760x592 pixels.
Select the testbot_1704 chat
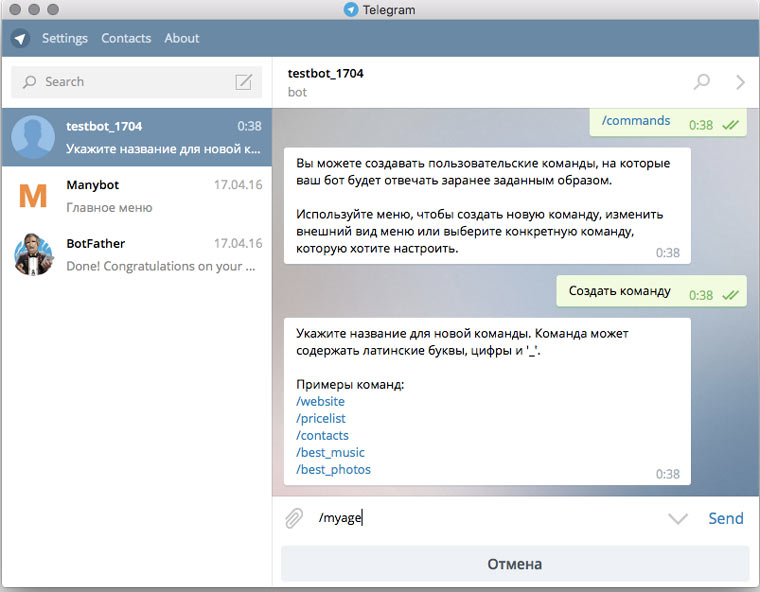137,137
